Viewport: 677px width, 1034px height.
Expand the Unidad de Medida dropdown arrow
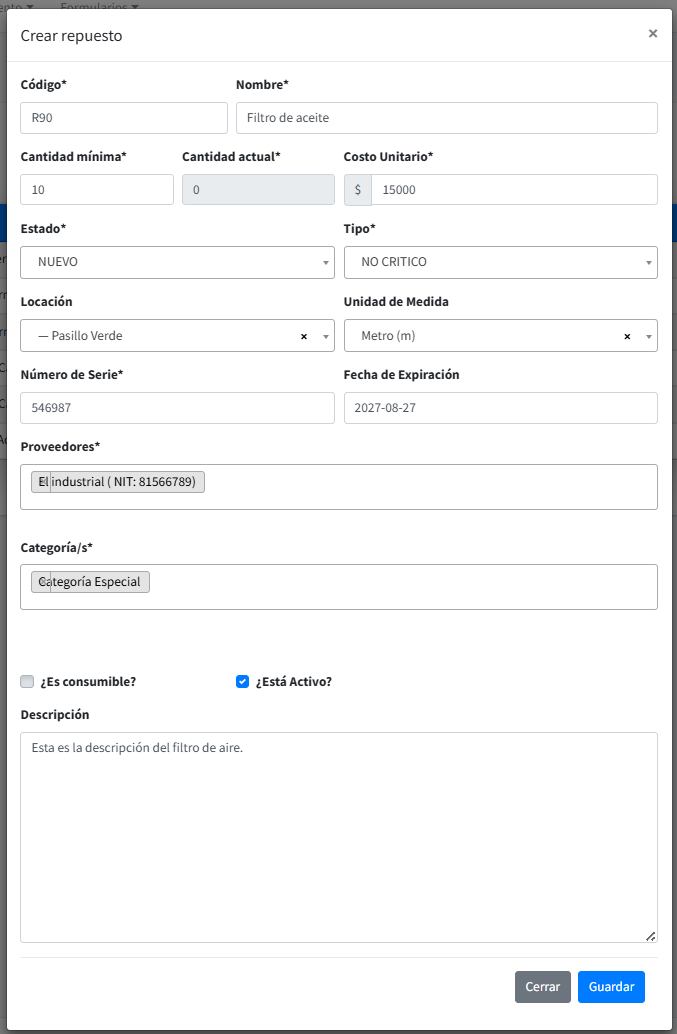pos(648,337)
